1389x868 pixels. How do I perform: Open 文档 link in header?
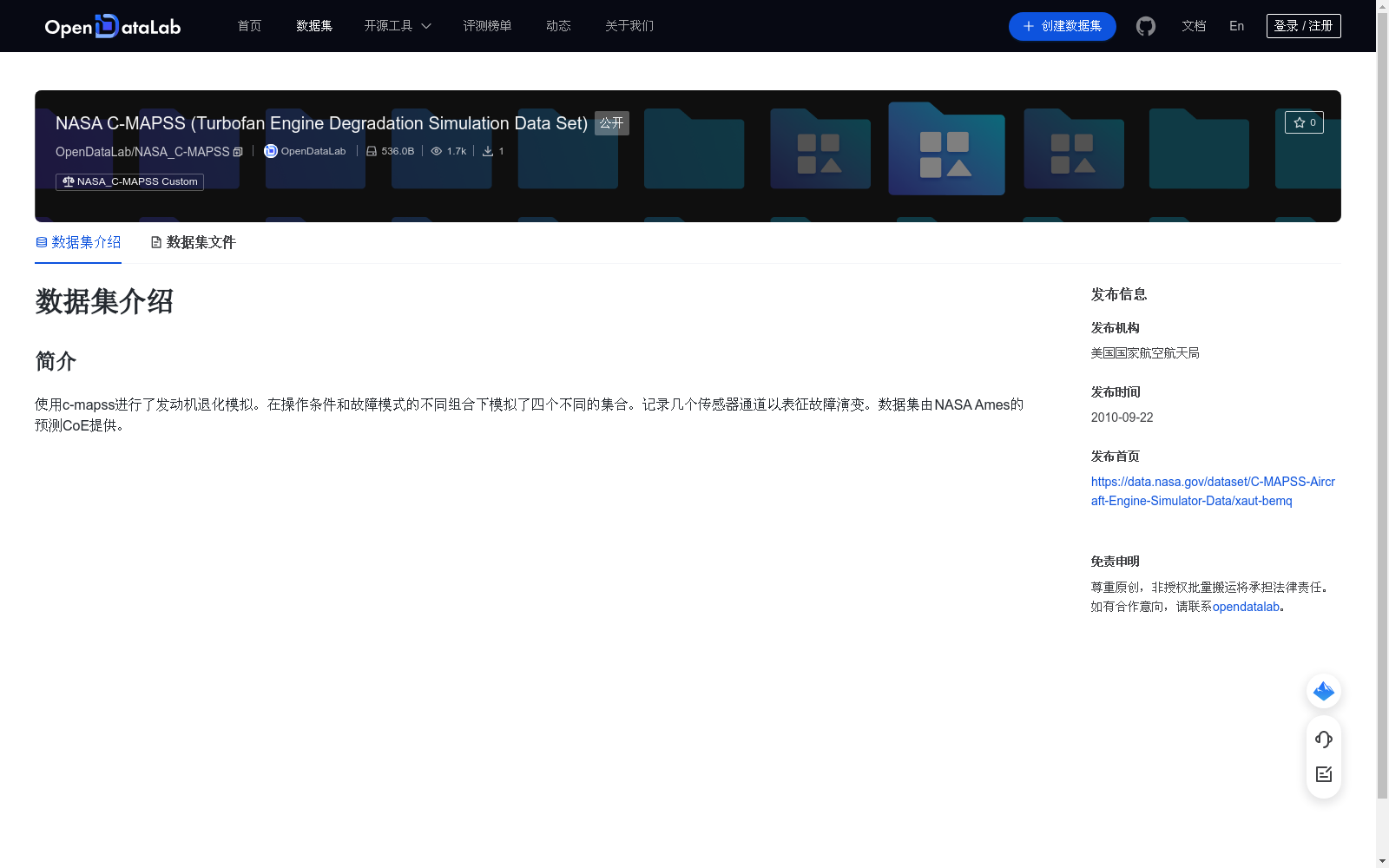[1194, 26]
